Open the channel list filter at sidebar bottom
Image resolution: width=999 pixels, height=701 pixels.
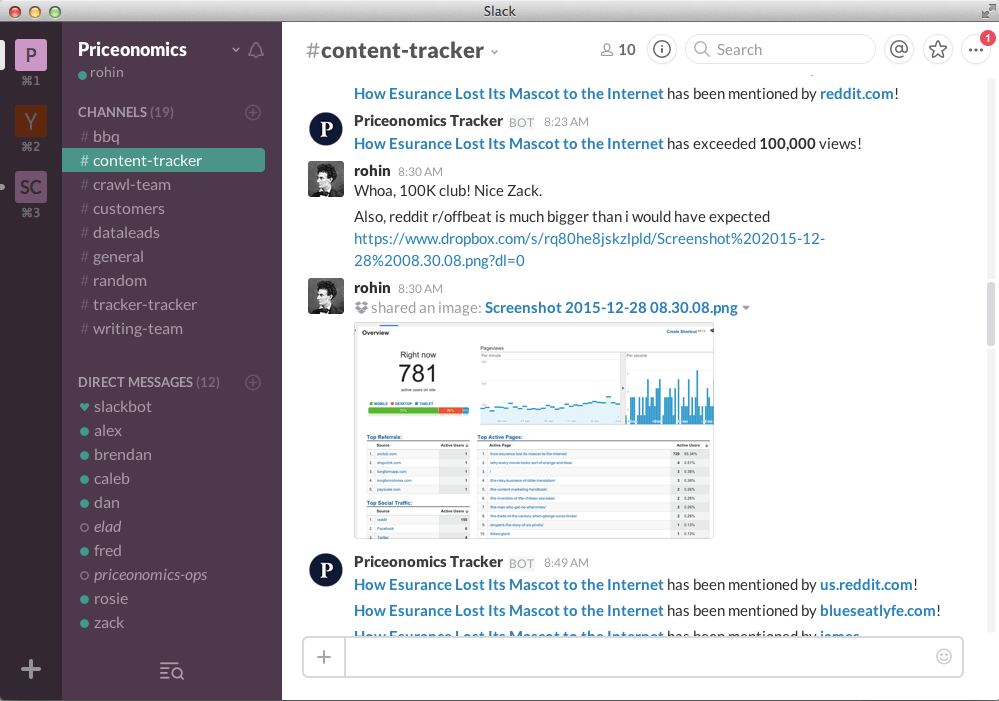171,671
